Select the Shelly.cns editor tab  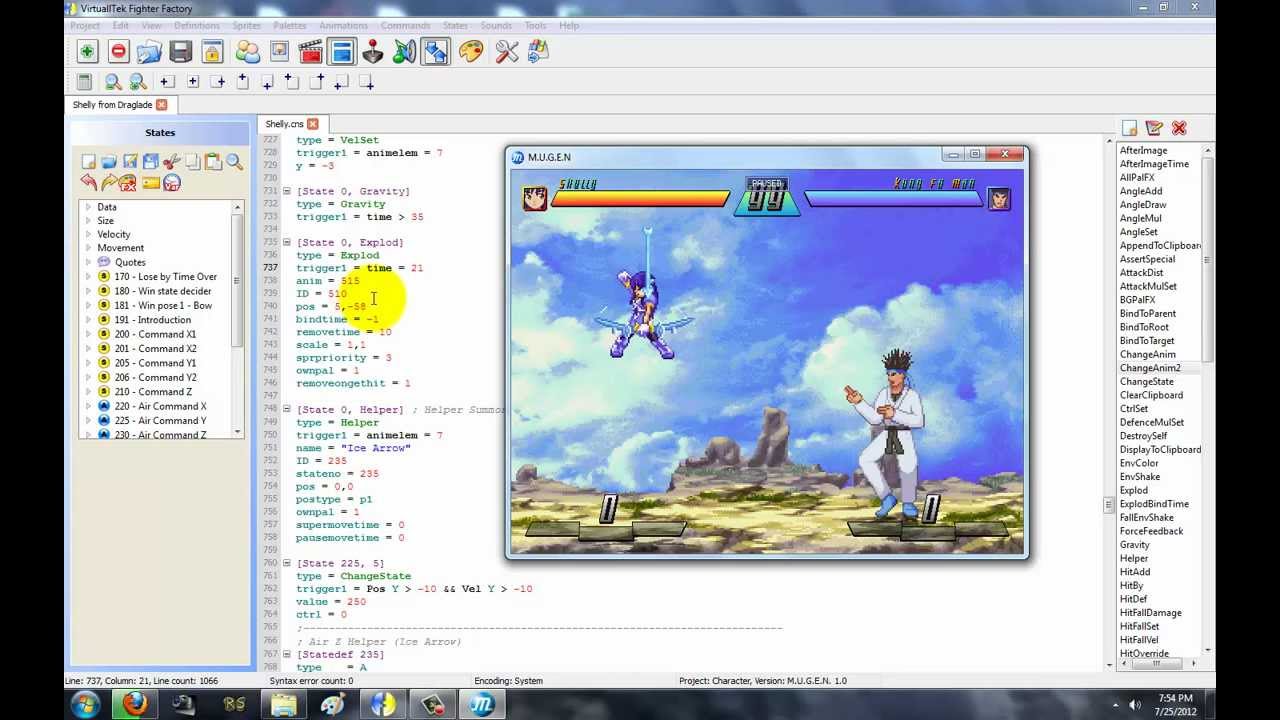point(284,124)
